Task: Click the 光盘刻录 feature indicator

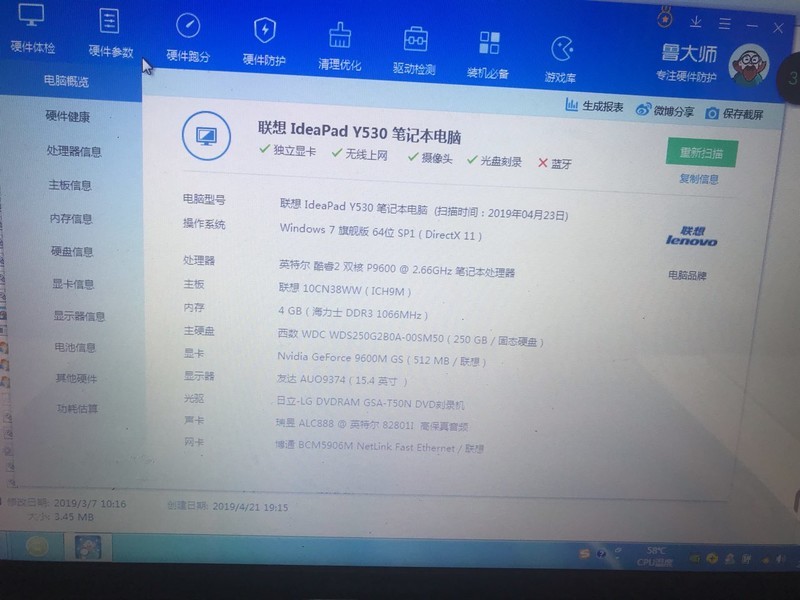Action: click(x=494, y=161)
